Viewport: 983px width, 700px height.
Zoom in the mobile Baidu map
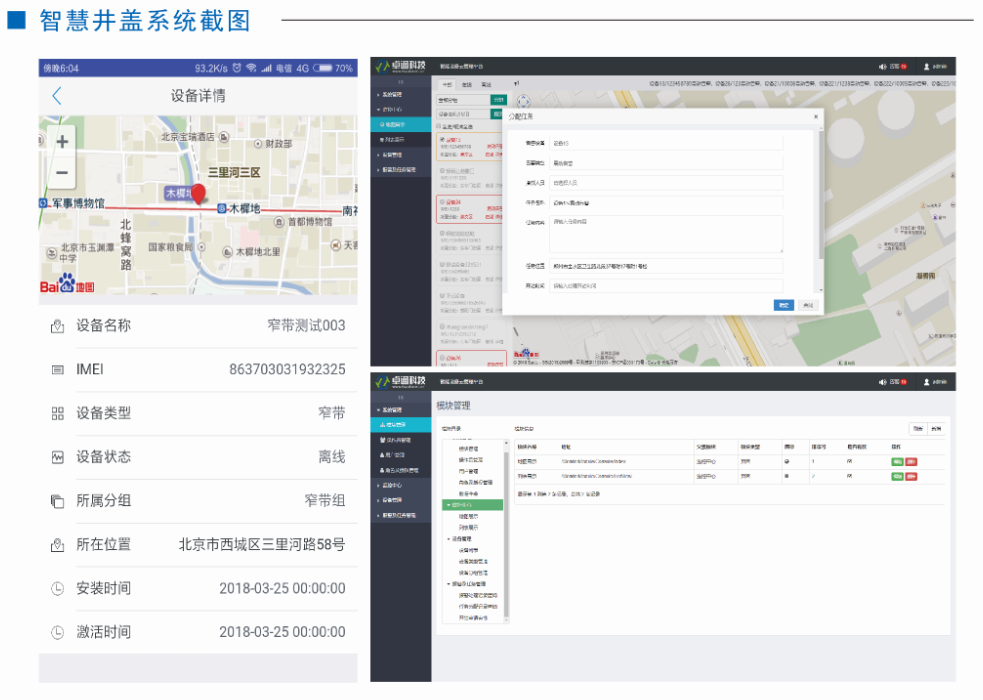[62, 142]
